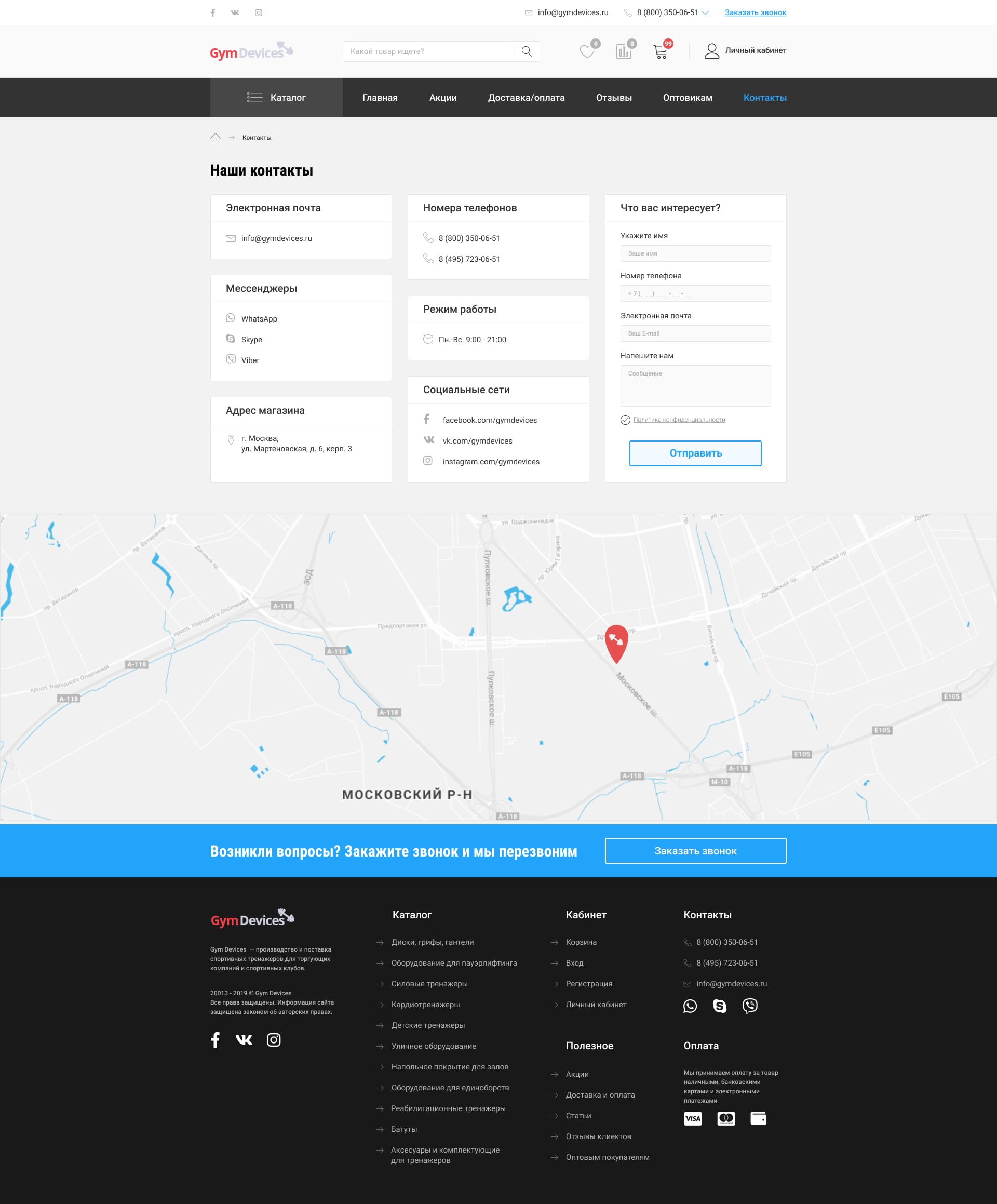
Task: Open Instagram from the header social icons
Action: 258,11
